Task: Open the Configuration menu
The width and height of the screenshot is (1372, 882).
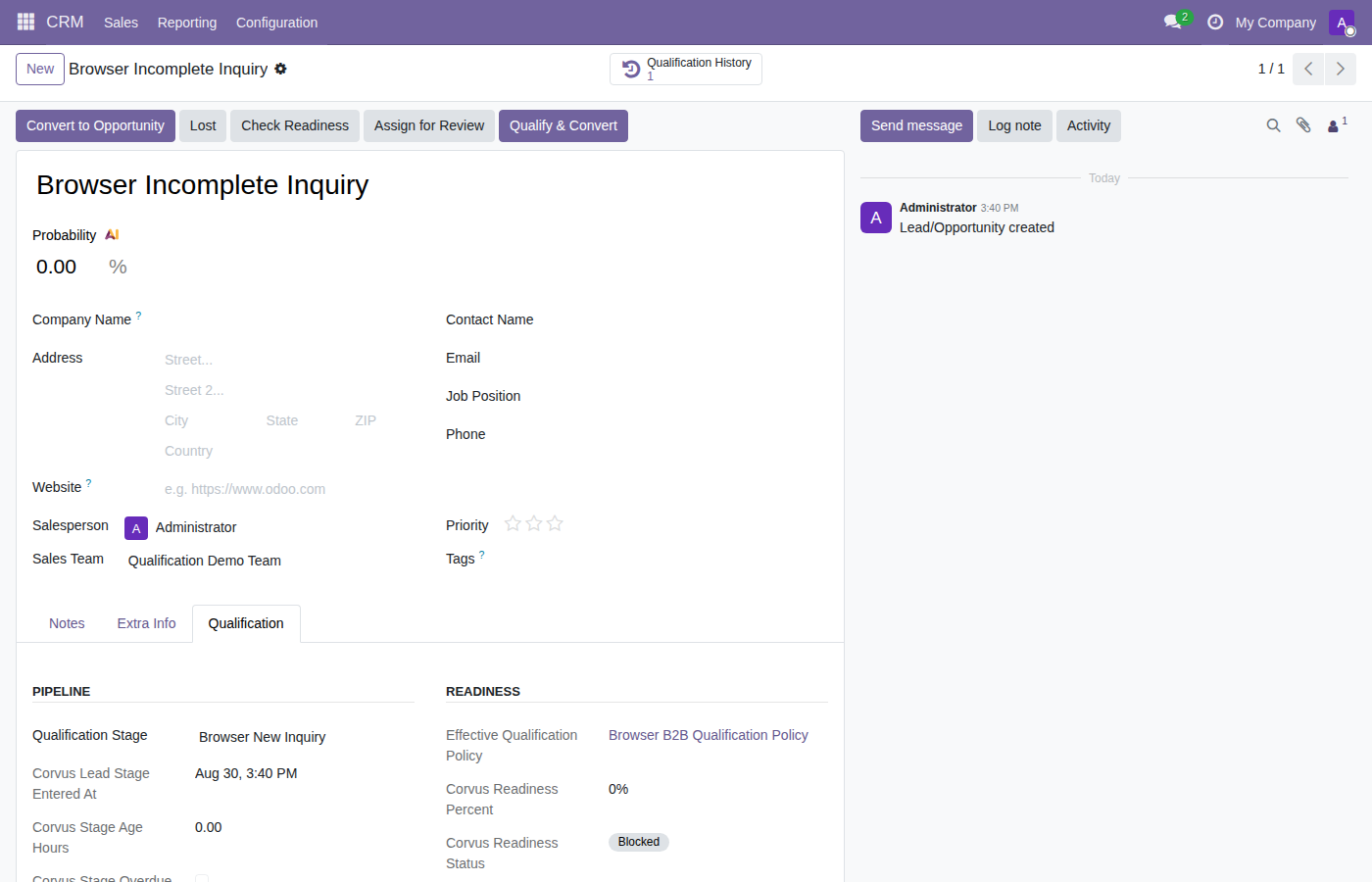Action: [276, 23]
